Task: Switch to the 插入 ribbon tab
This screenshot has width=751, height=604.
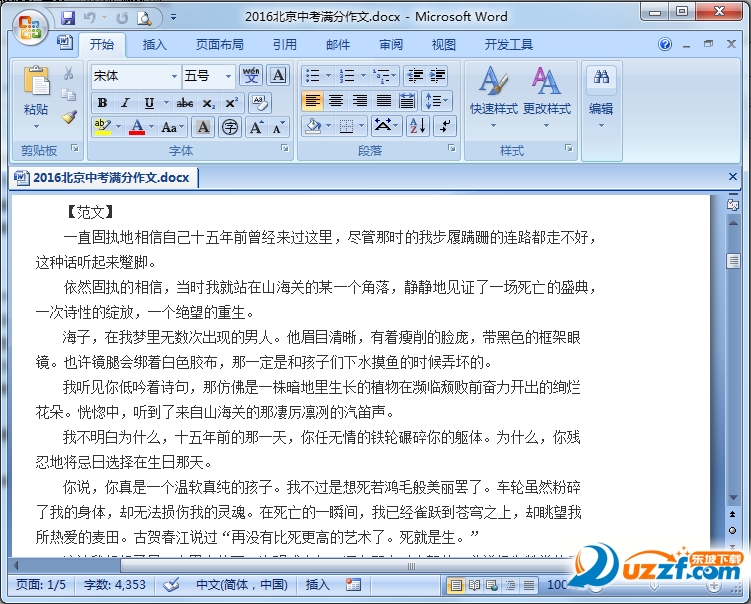Action: (x=154, y=45)
